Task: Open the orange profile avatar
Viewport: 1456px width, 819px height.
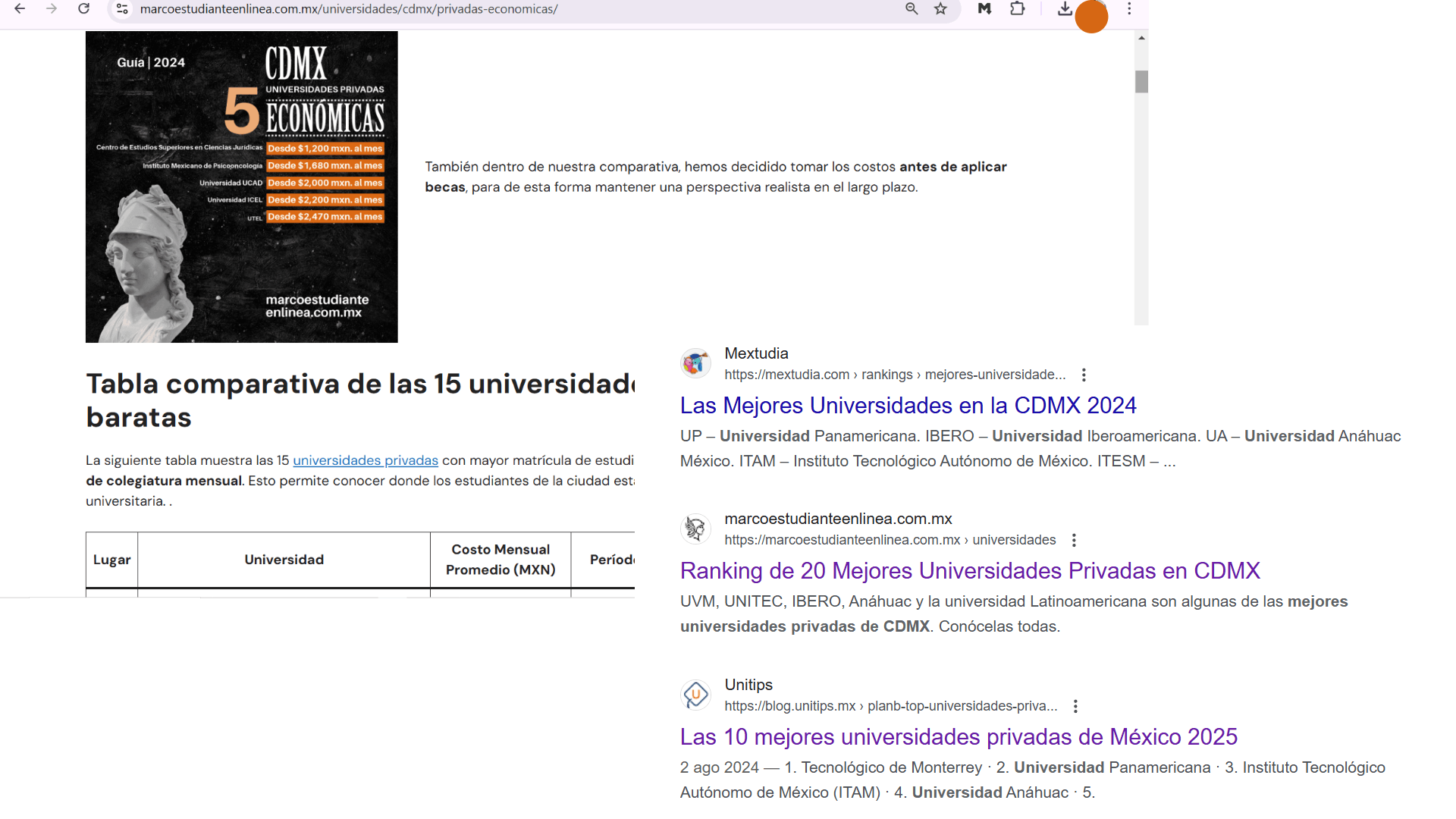Action: tap(1092, 17)
